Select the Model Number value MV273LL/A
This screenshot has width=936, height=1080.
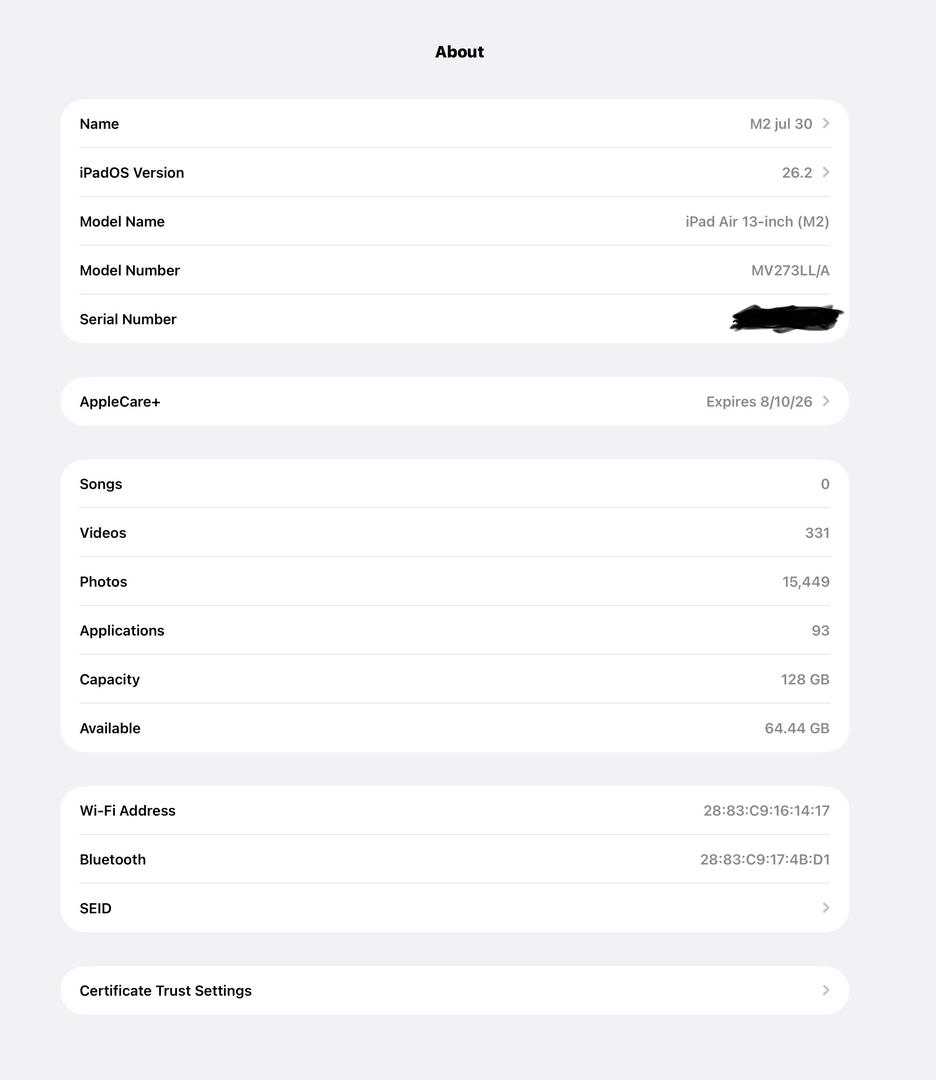[790, 271]
